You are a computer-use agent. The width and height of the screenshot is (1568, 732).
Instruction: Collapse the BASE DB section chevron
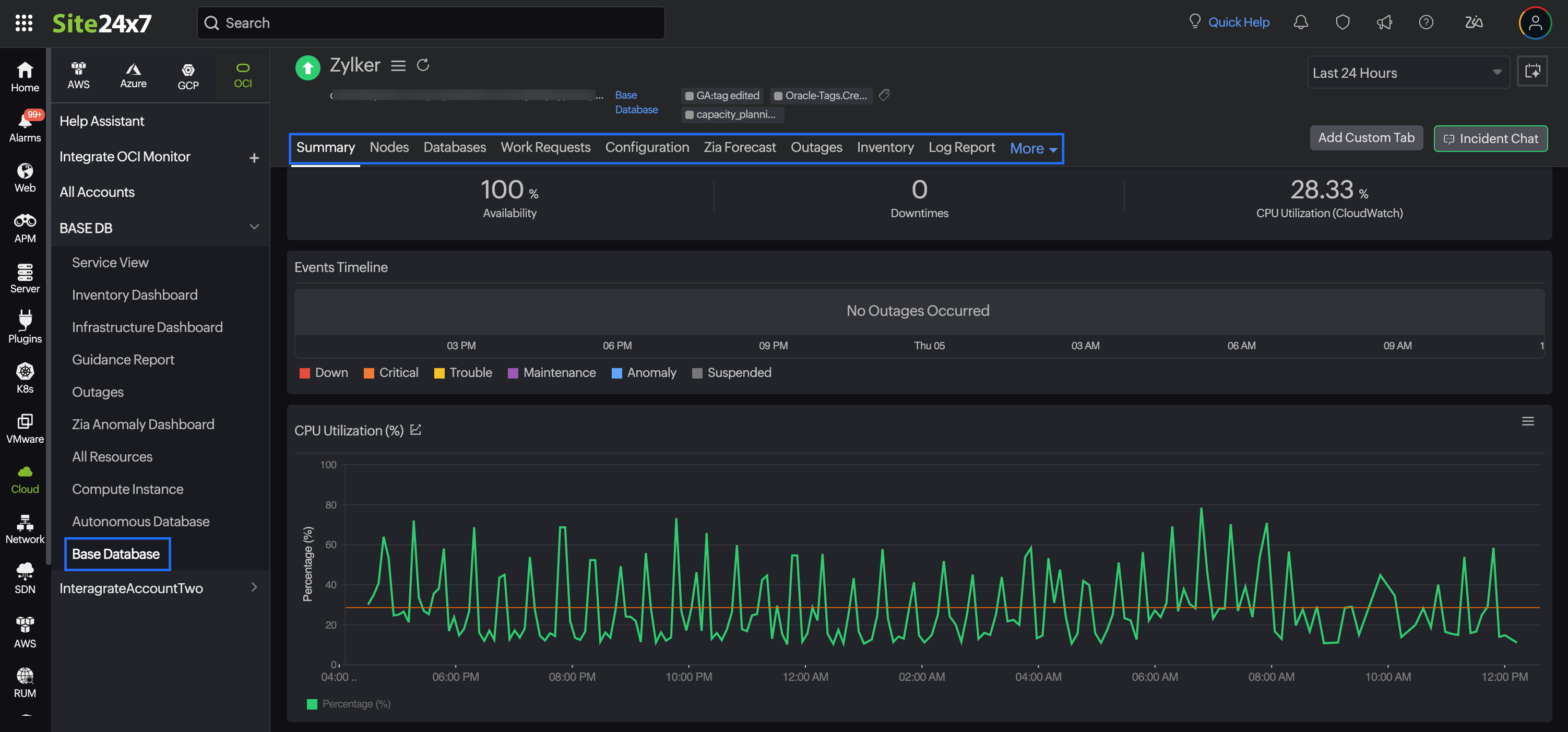point(254,226)
